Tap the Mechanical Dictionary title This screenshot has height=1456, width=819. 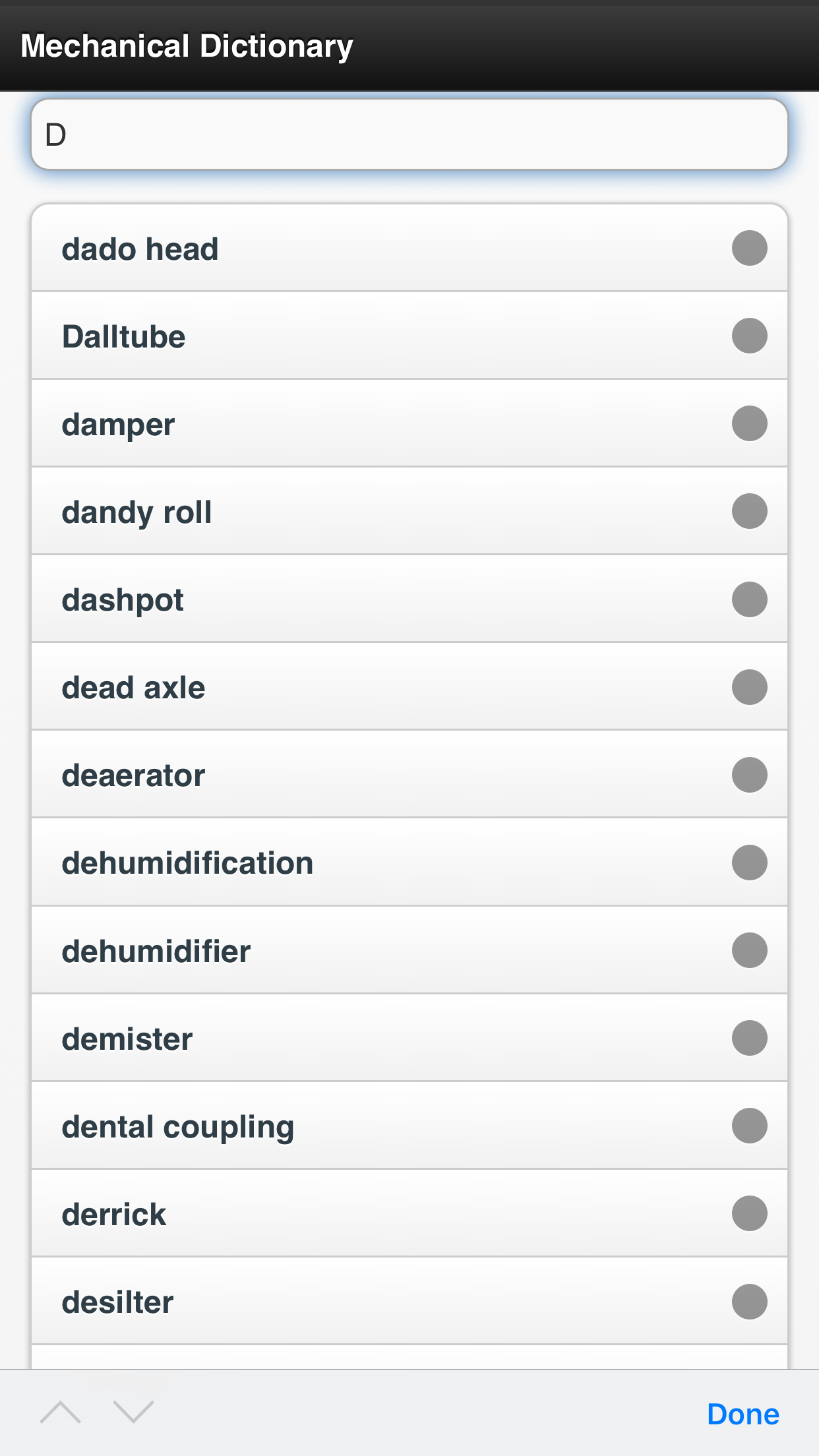(187, 46)
